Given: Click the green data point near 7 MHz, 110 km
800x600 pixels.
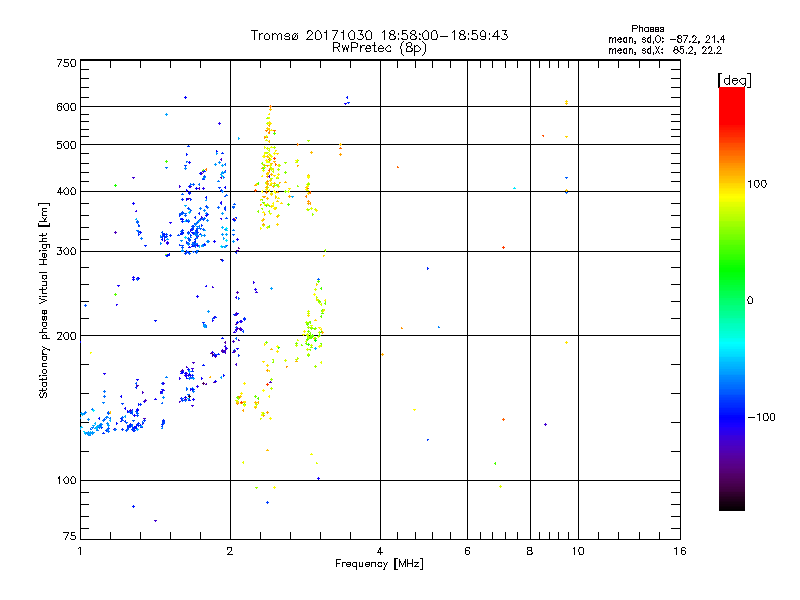Looking at the screenshot, I should (x=495, y=464).
